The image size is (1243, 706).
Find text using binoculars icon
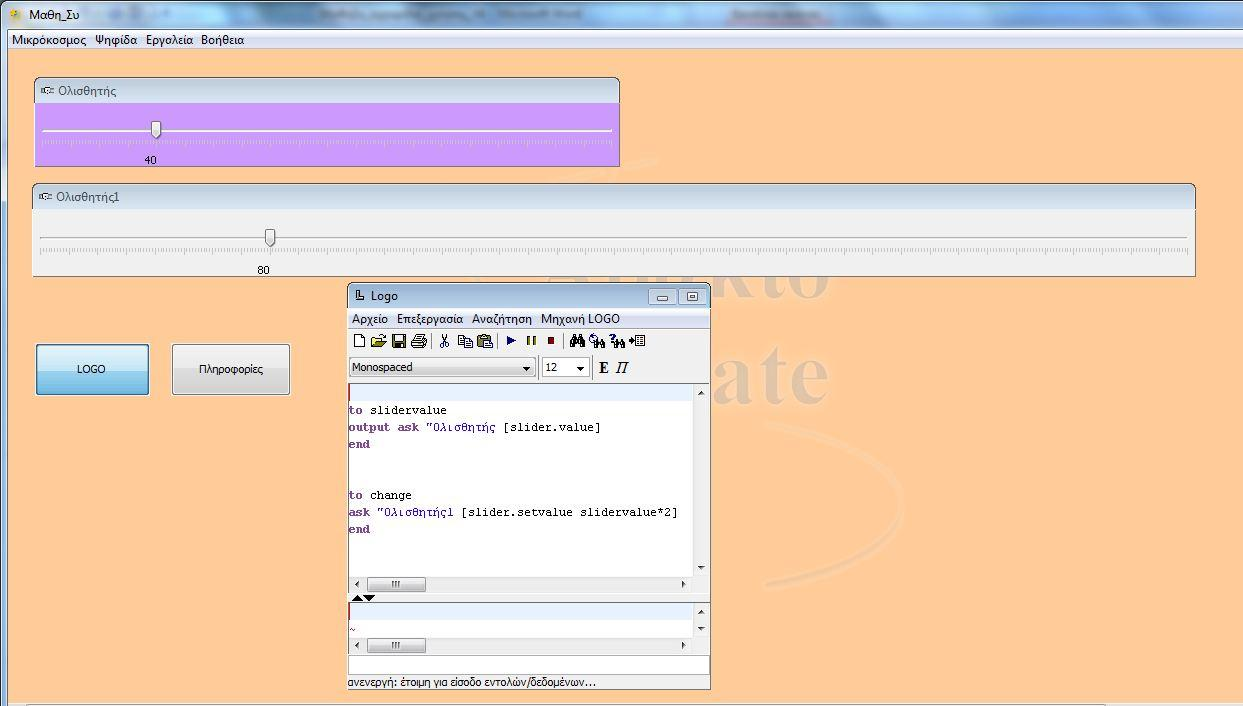(x=577, y=341)
